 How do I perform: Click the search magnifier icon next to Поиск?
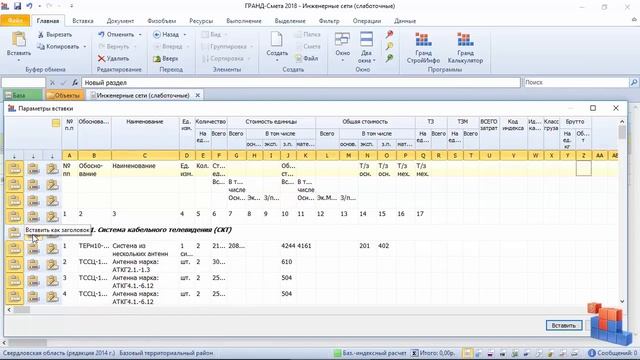coord(633,82)
